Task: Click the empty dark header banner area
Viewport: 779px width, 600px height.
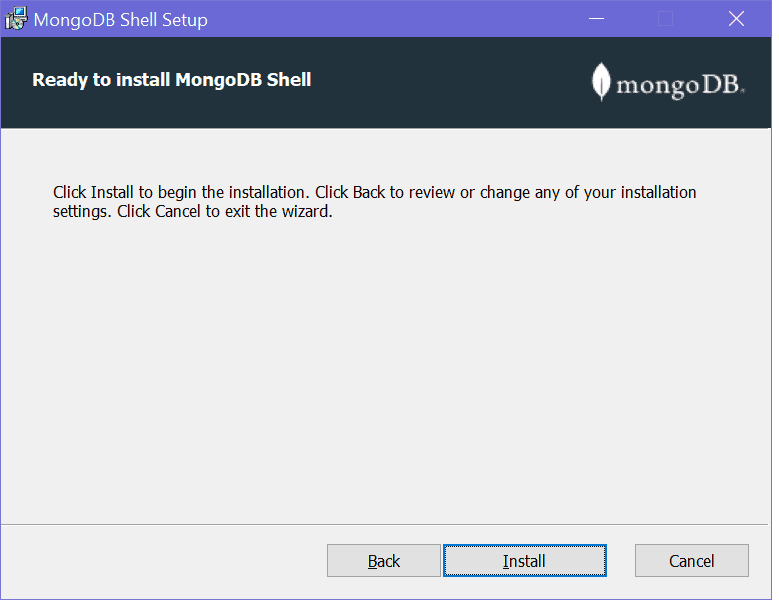Action: point(450,82)
